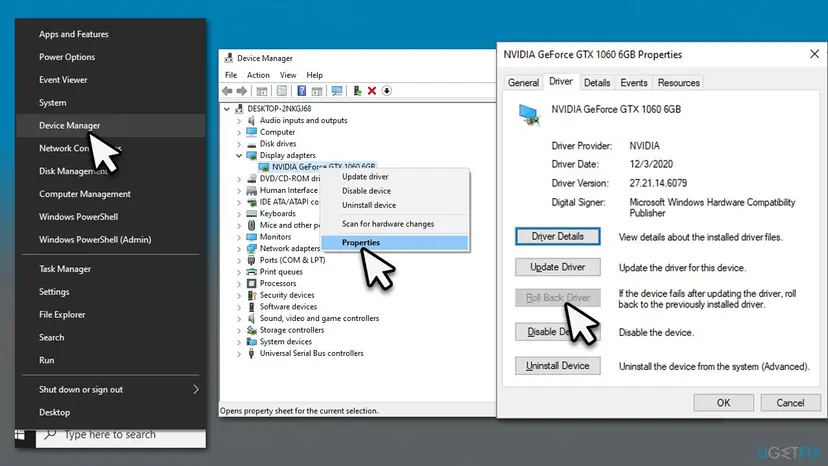Collapse the DESKTOP-2NKGJ68 root node
828x466 pixels.
227,109
